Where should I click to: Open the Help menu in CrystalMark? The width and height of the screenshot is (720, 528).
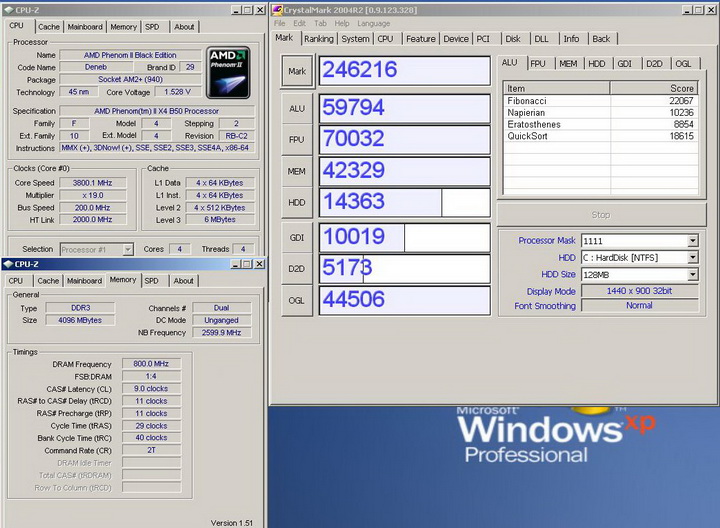[342, 23]
